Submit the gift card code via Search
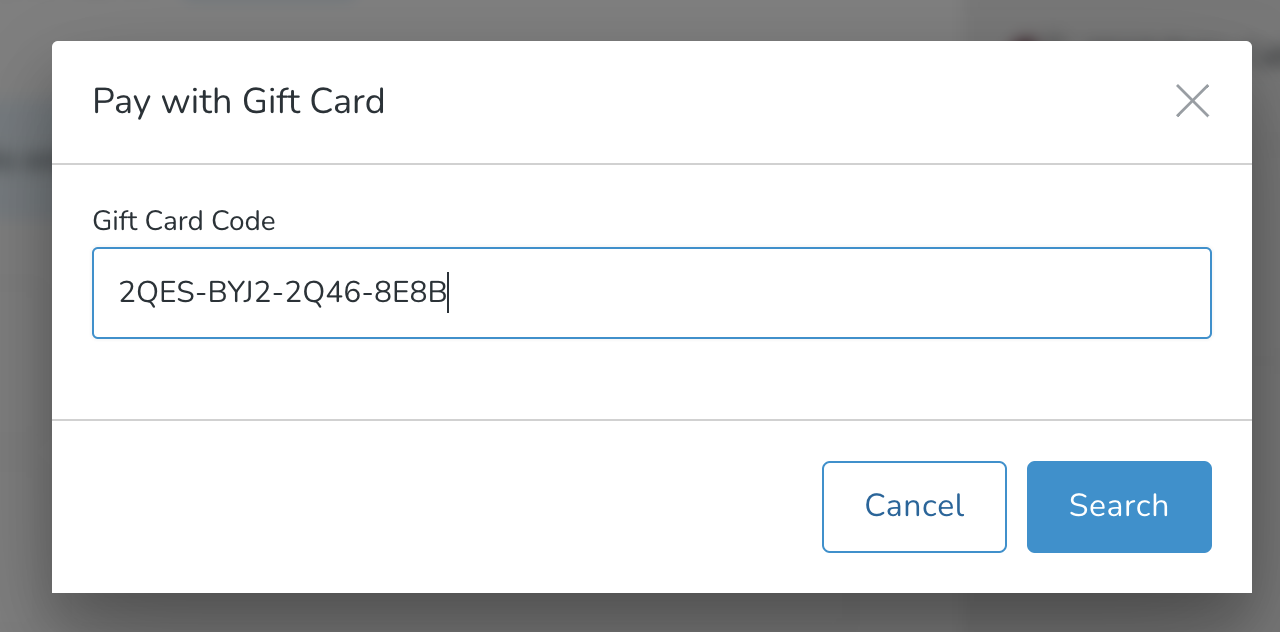Image resolution: width=1280 pixels, height=632 pixels. [x=1118, y=506]
